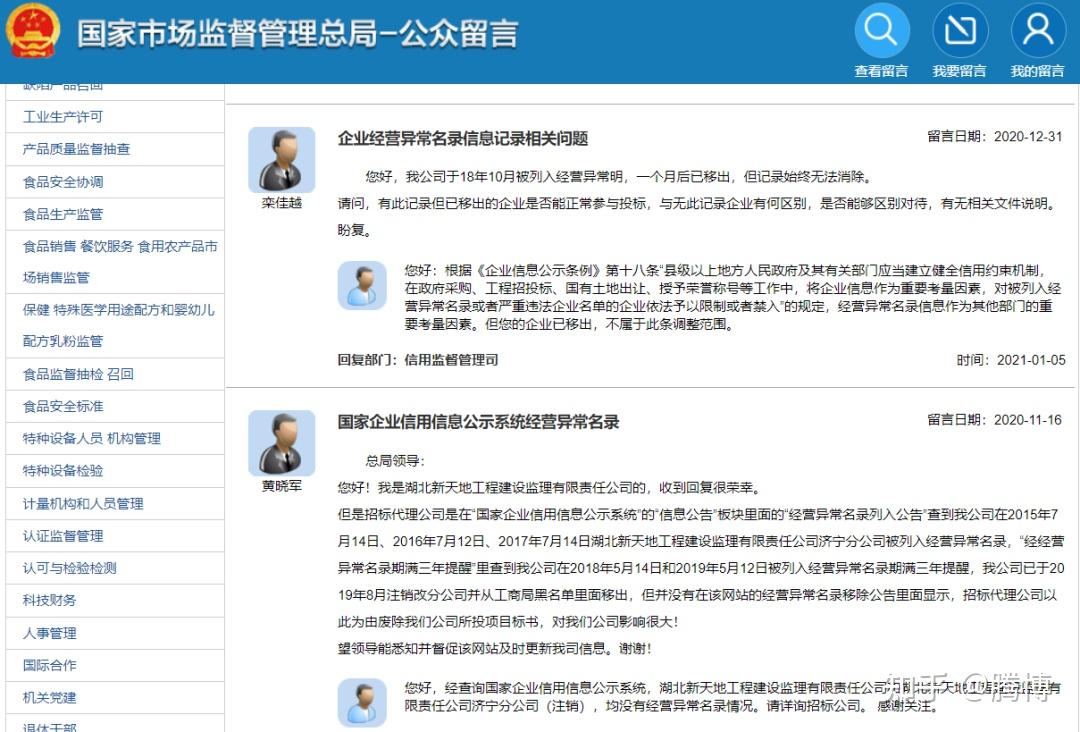Open 食品生产监管 sidebar item
The image size is (1080, 732).
[x=63, y=214]
